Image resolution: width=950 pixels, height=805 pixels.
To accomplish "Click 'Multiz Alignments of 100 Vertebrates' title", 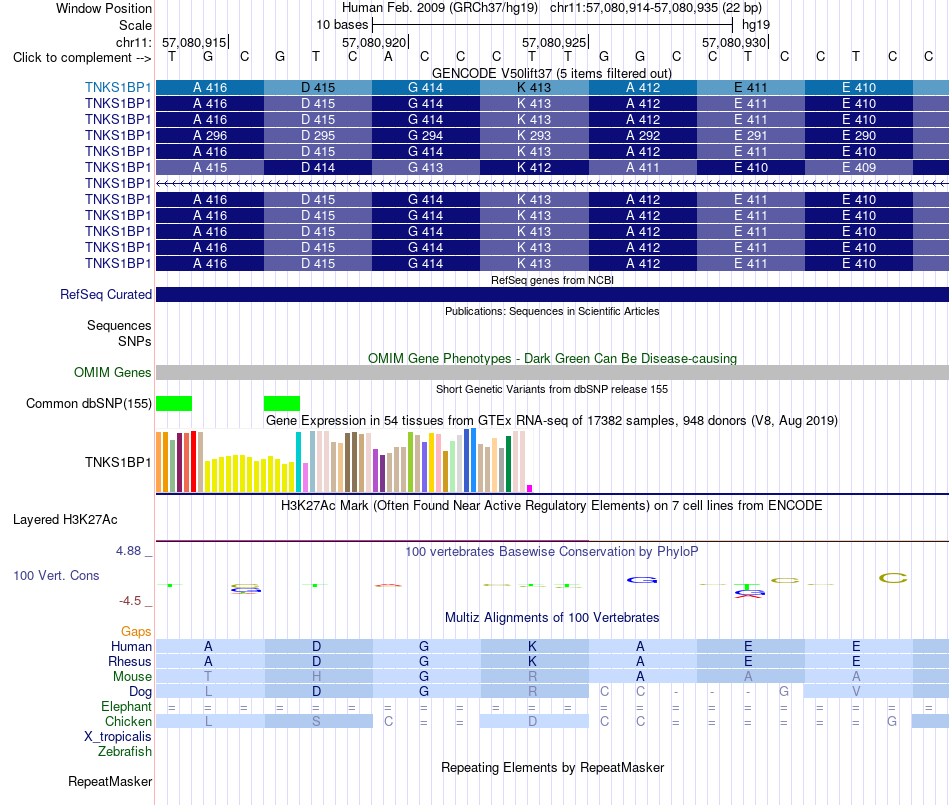I will pos(552,617).
